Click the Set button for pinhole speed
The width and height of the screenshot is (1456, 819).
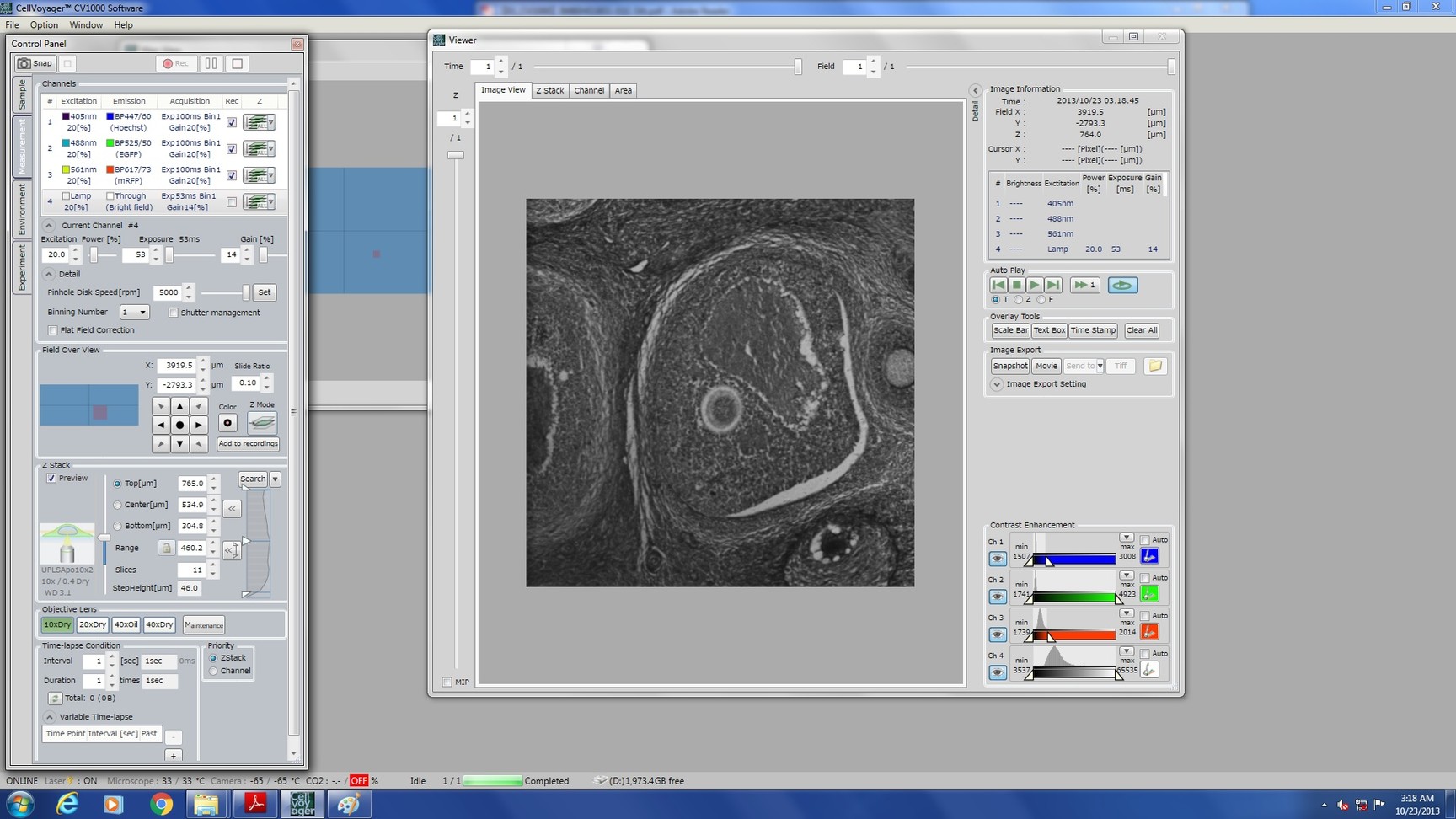(265, 292)
